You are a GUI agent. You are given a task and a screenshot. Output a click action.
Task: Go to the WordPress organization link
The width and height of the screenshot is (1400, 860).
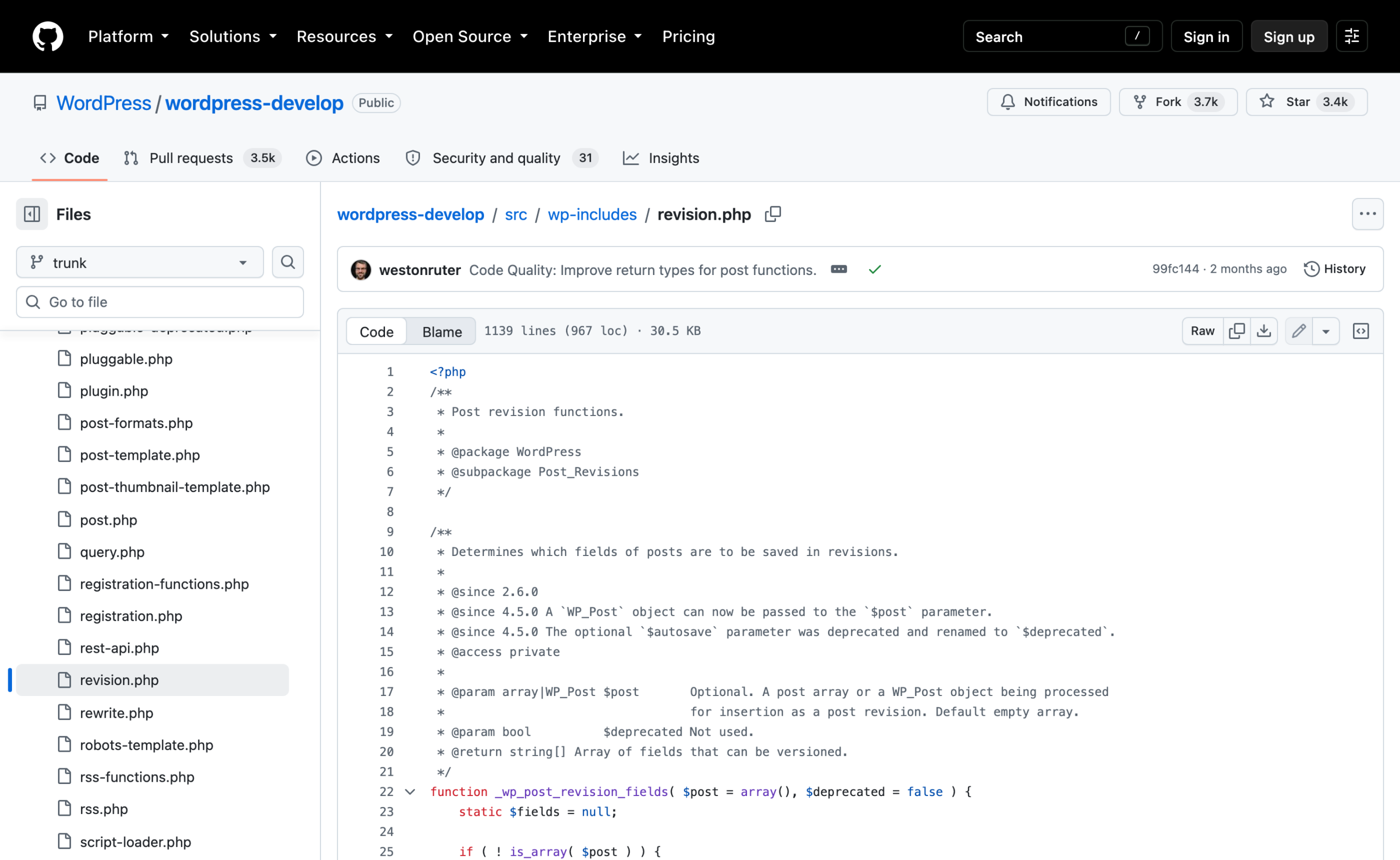pyautogui.click(x=103, y=103)
